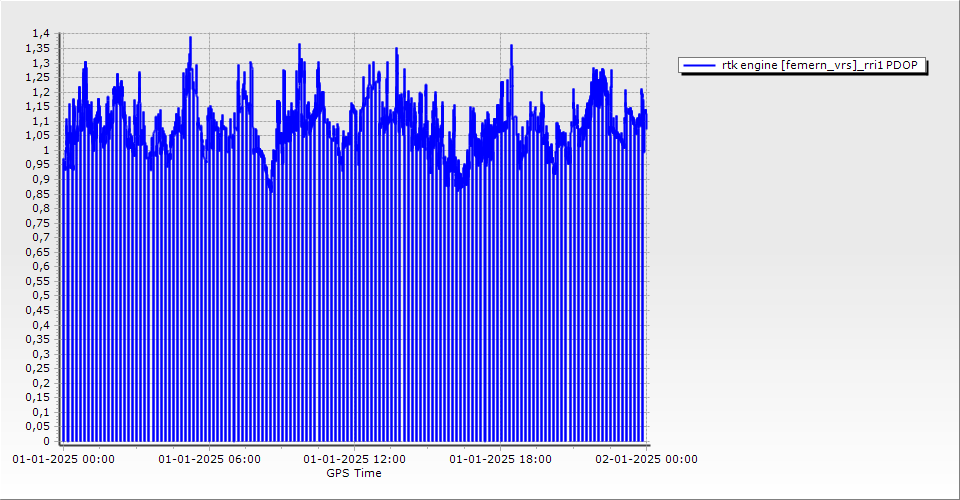Image resolution: width=960 pixels, height=500 pixels.
Task: Click the highest PDOP peak before 06:00
Action: (190, 39)
